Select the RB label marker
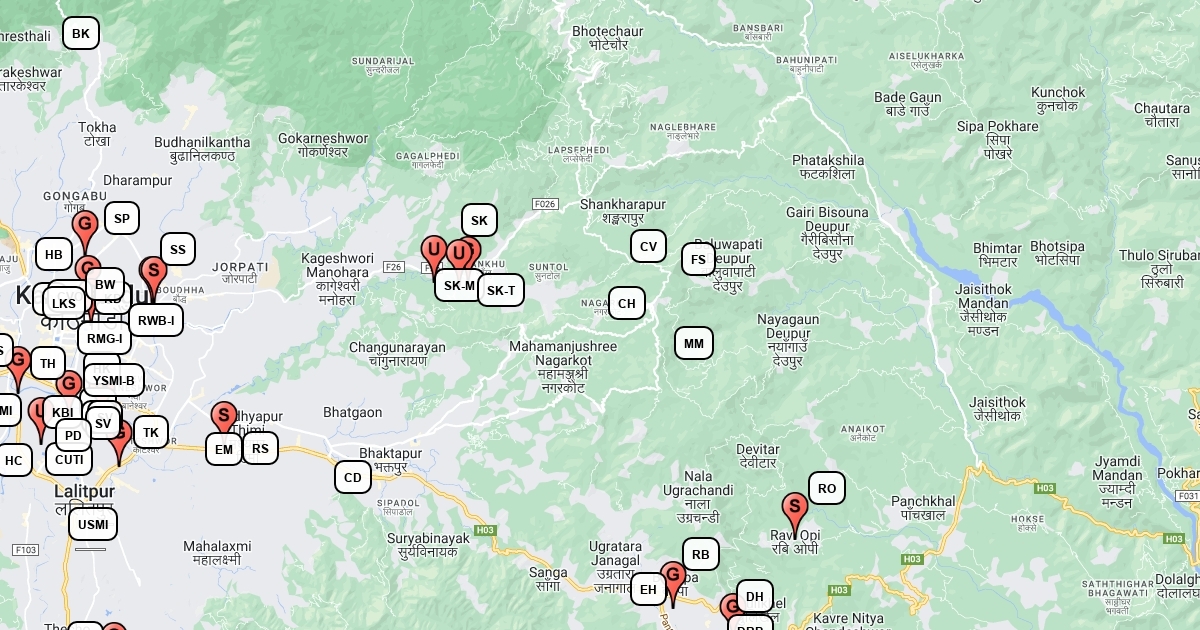This screenshot has width=1200, height=630. [700, 554]
